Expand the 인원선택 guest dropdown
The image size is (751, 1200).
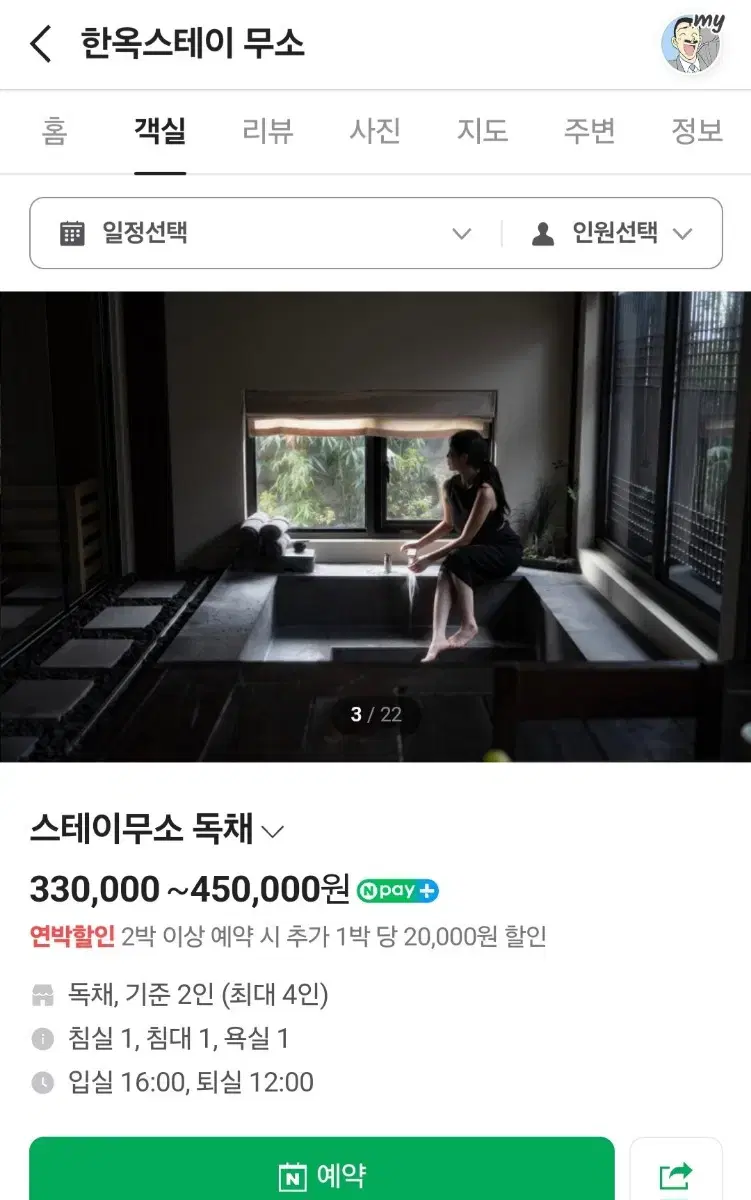612,233
